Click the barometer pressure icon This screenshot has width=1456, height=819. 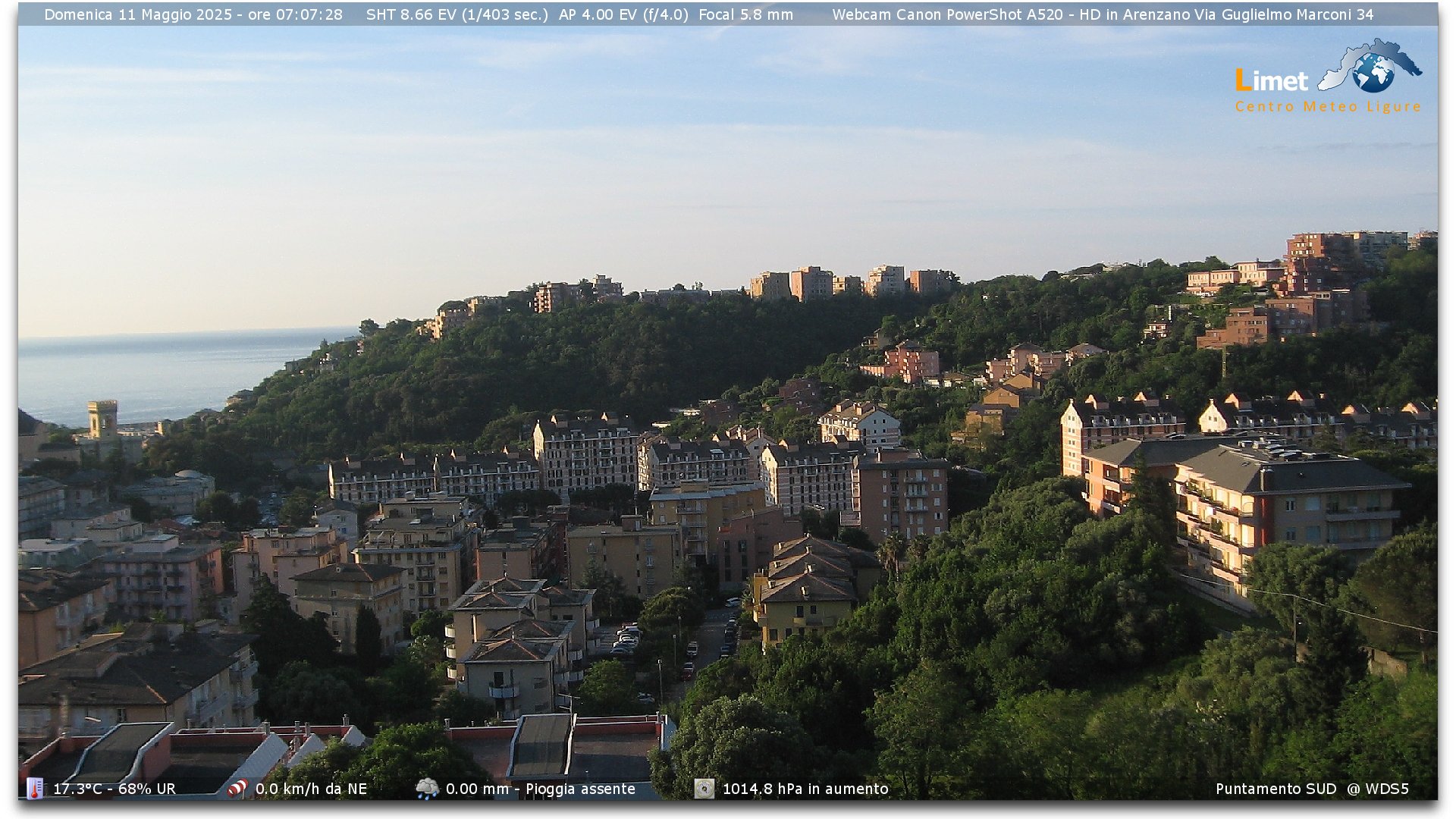point(704,789)
